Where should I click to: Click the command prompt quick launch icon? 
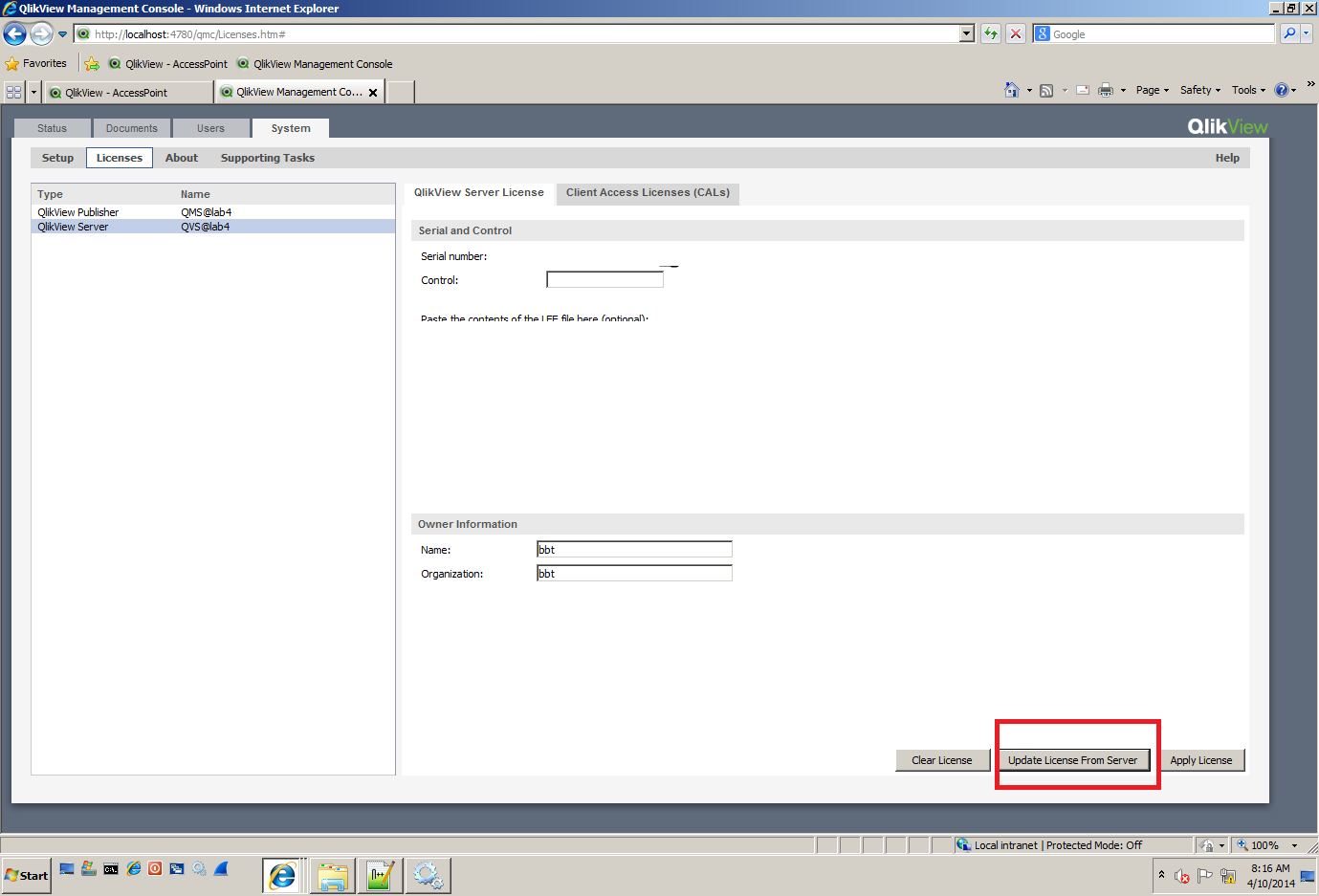pos(111,869)
